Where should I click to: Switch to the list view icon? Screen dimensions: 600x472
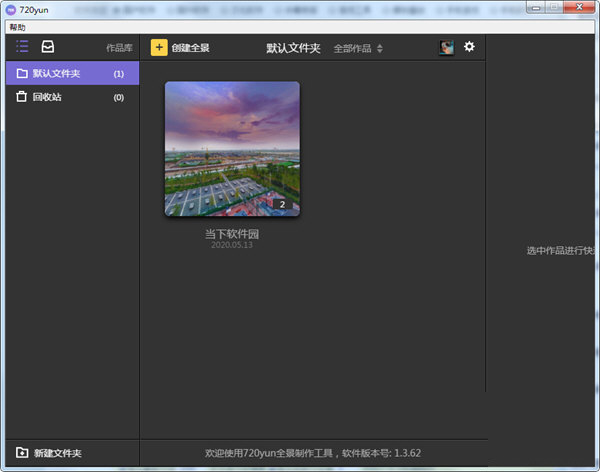[22, 47]
